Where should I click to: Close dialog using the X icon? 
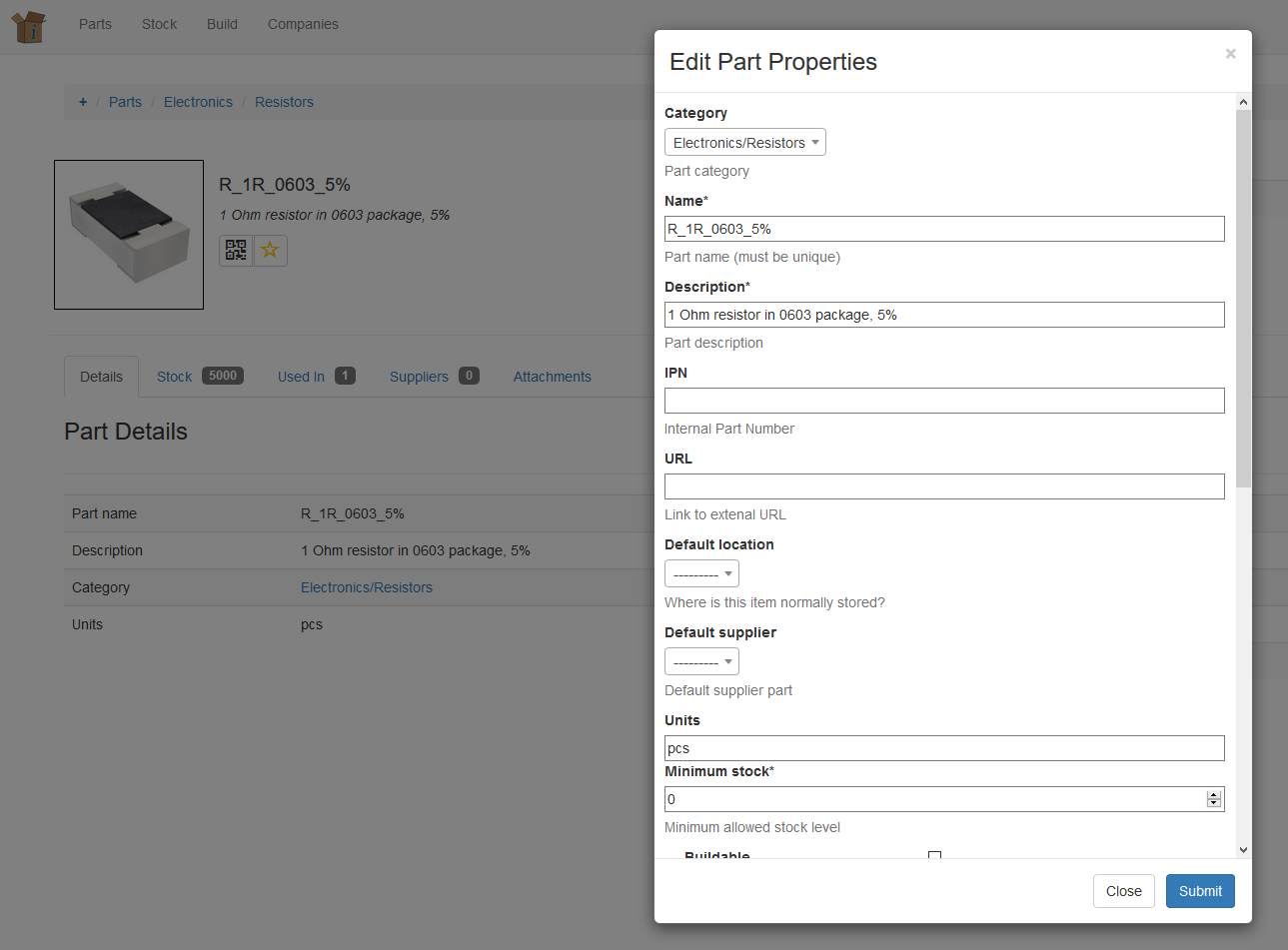(x=1230, y=54)
